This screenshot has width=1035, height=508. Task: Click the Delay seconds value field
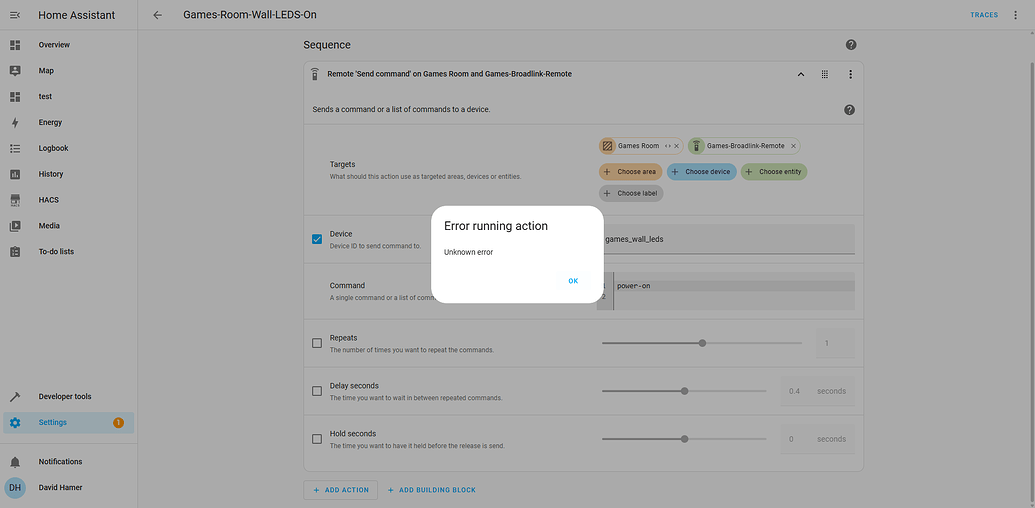[818, 391]
